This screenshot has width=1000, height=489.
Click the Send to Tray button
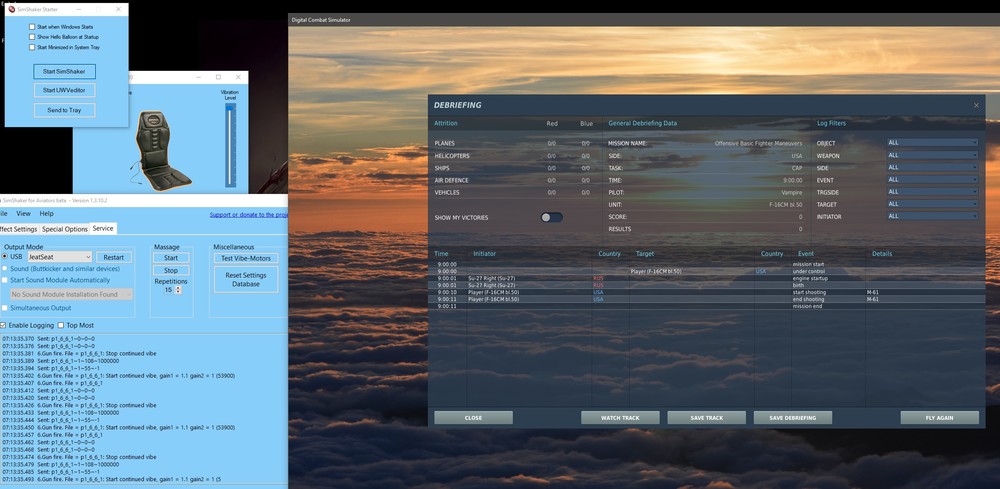(x=64, y=110)
